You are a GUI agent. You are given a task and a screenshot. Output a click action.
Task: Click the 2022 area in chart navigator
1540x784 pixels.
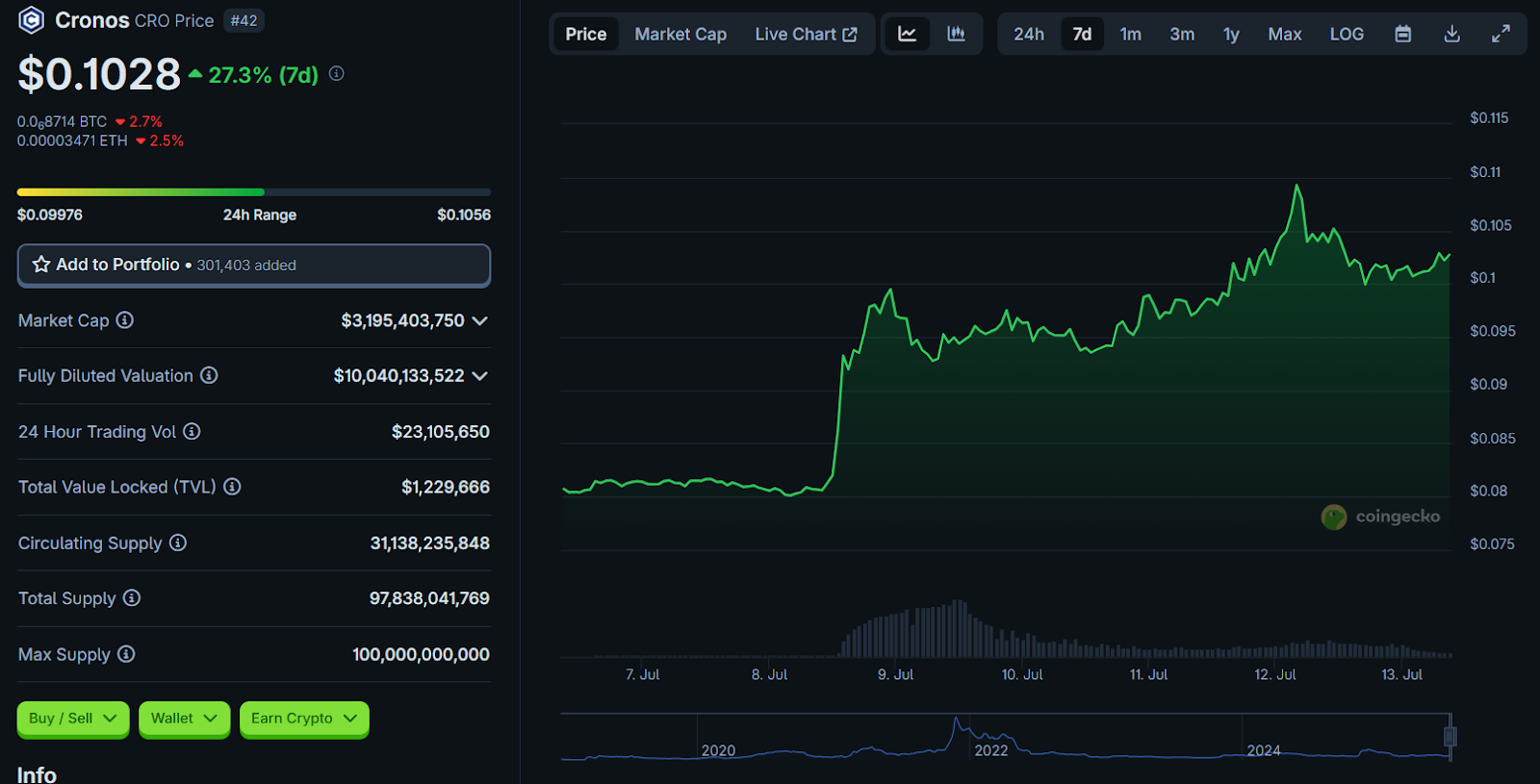pos(991,750)
